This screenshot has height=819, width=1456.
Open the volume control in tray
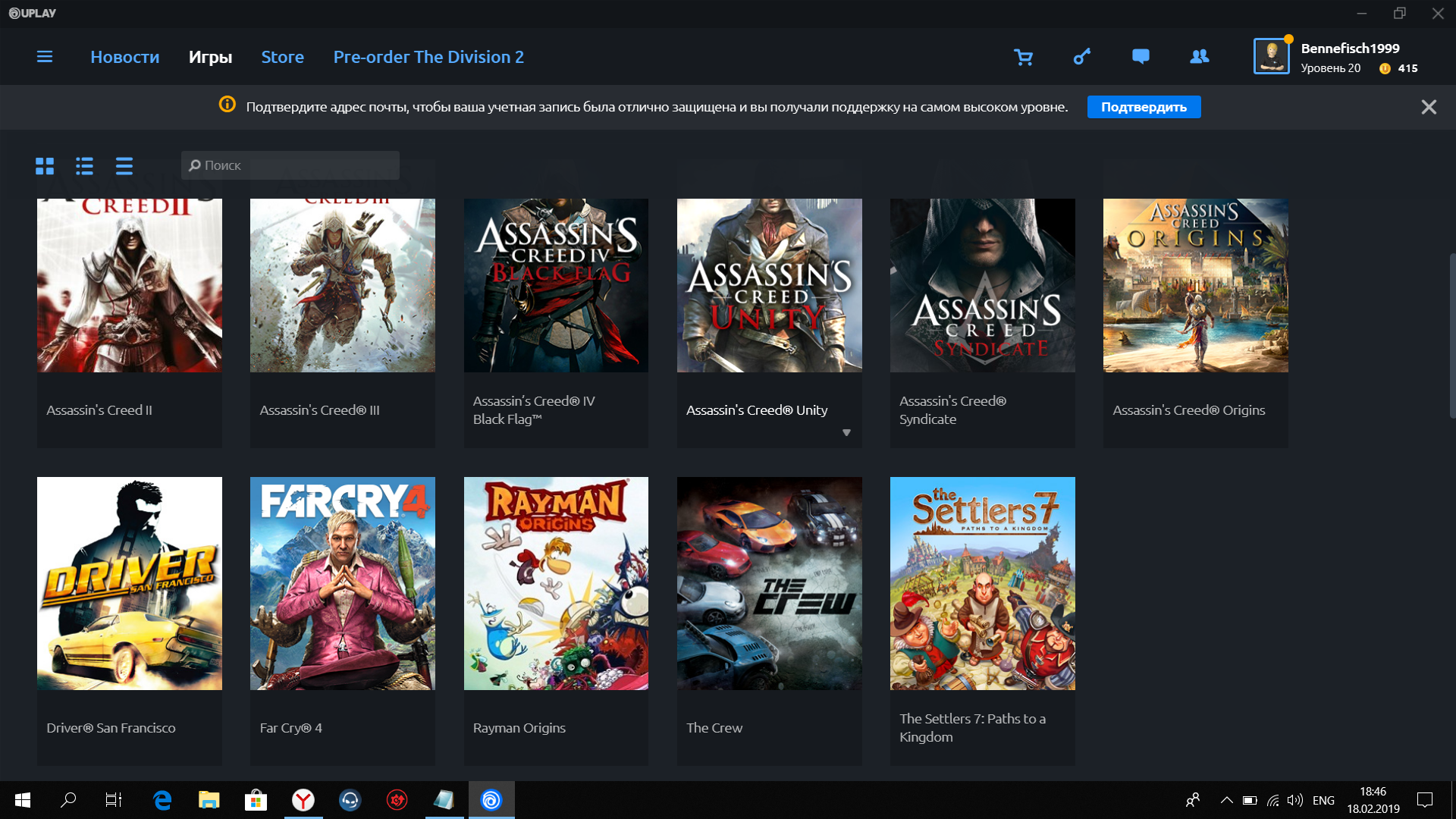click(x=1295, y=800)
